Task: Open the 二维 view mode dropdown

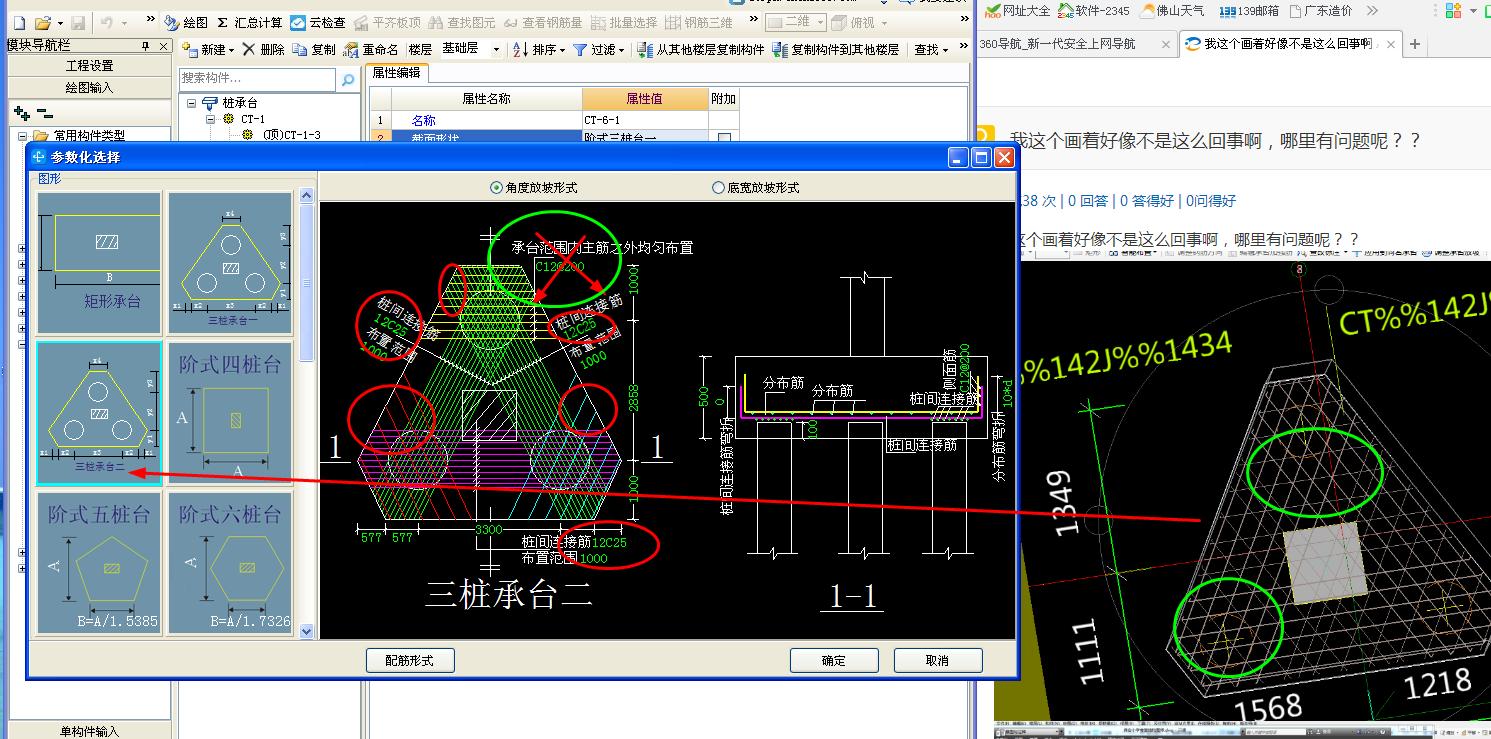Action: click(796, 22)
